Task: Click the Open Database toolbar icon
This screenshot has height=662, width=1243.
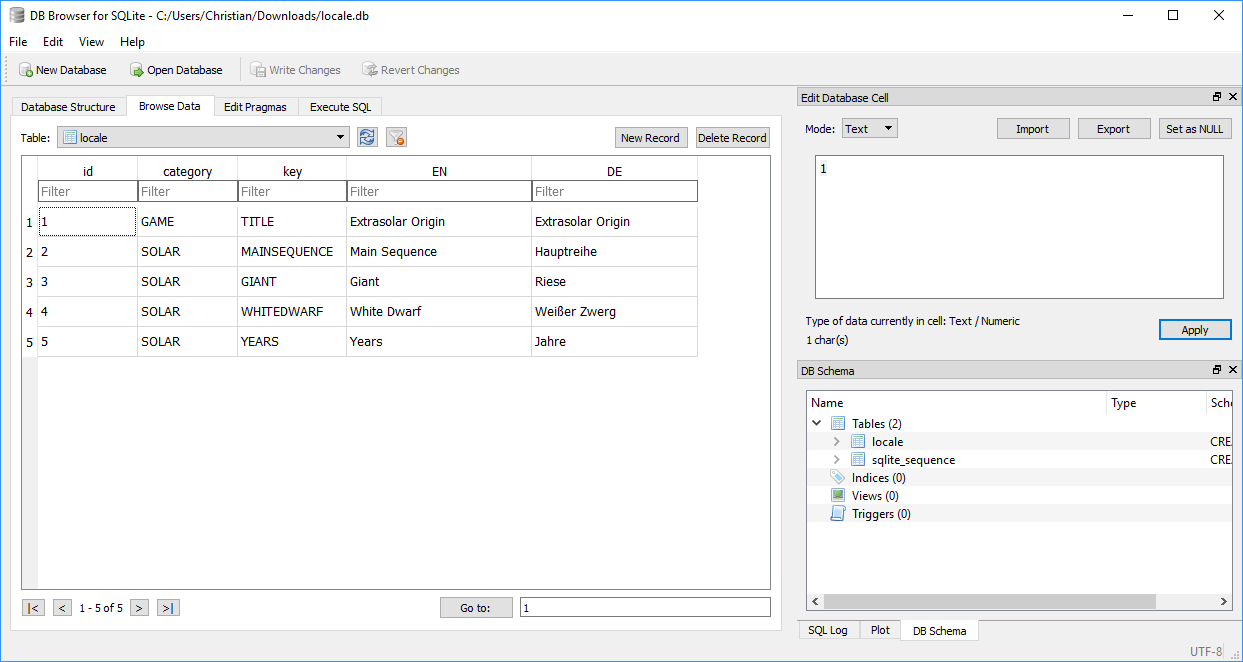Action: point(137,70)
